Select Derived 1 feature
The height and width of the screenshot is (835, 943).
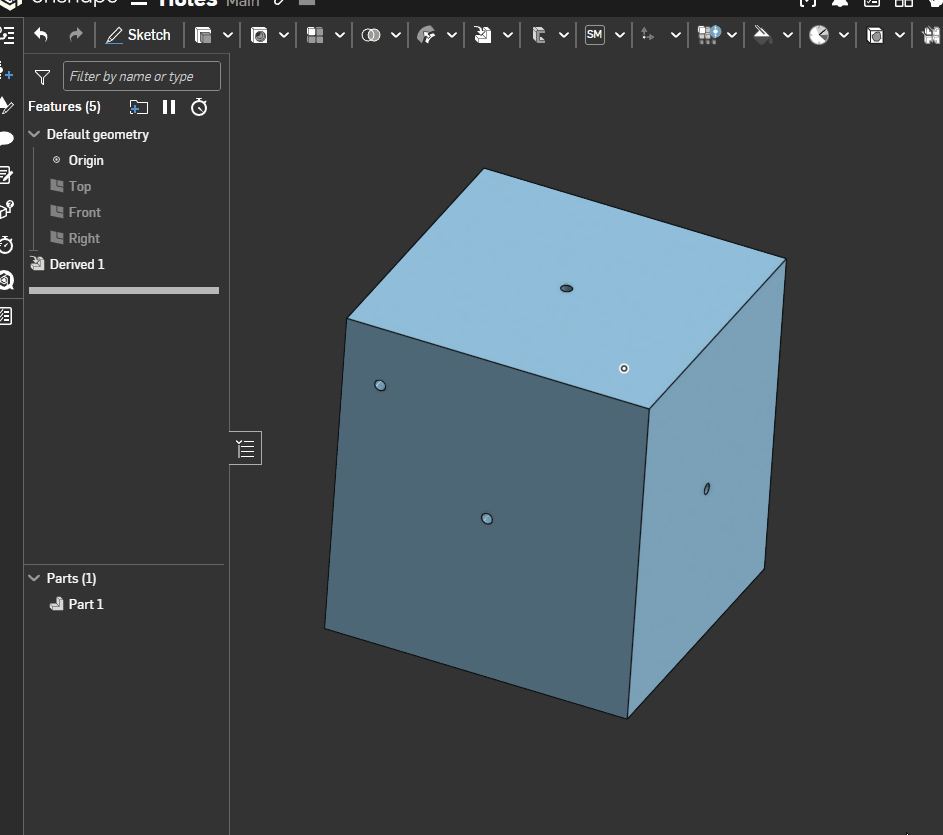77,264
